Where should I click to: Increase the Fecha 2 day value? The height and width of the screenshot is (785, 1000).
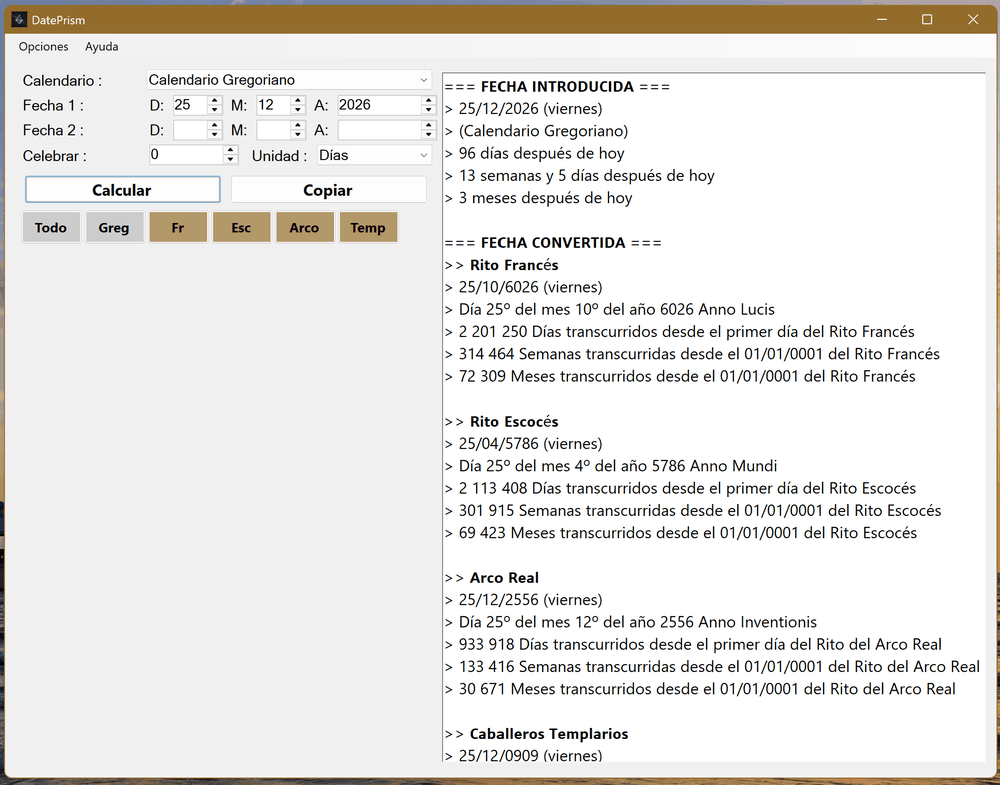[x=215, y=126]
